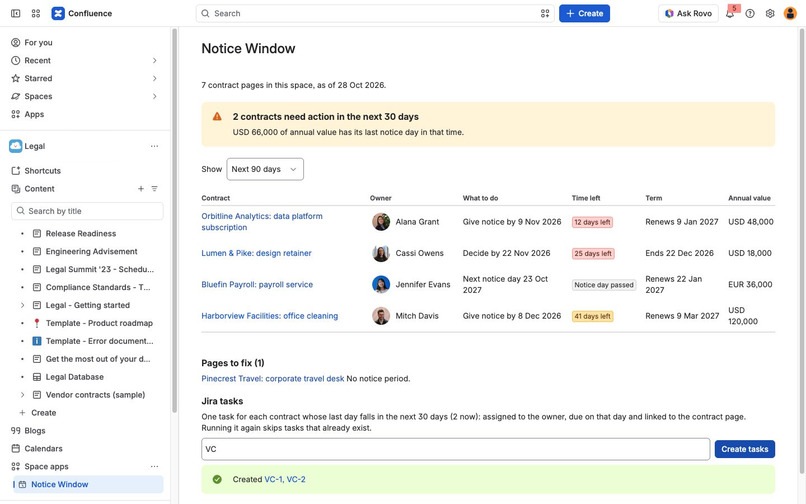Click the Legal Database table icon
This screenshot has width=806, height=504.
36,377
